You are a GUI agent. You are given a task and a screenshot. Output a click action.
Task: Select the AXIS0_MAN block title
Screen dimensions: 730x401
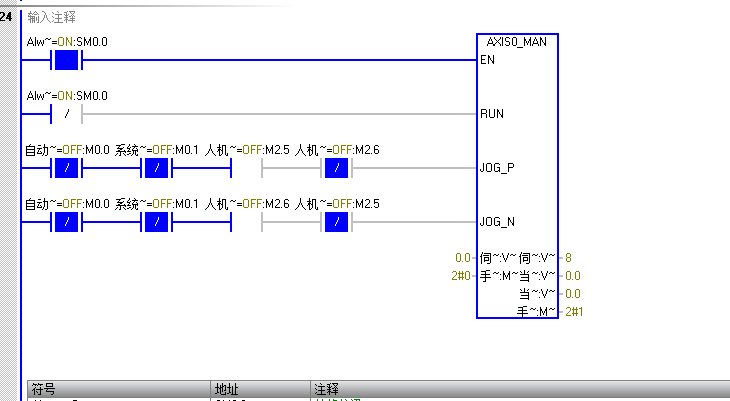tap(517, 43)
